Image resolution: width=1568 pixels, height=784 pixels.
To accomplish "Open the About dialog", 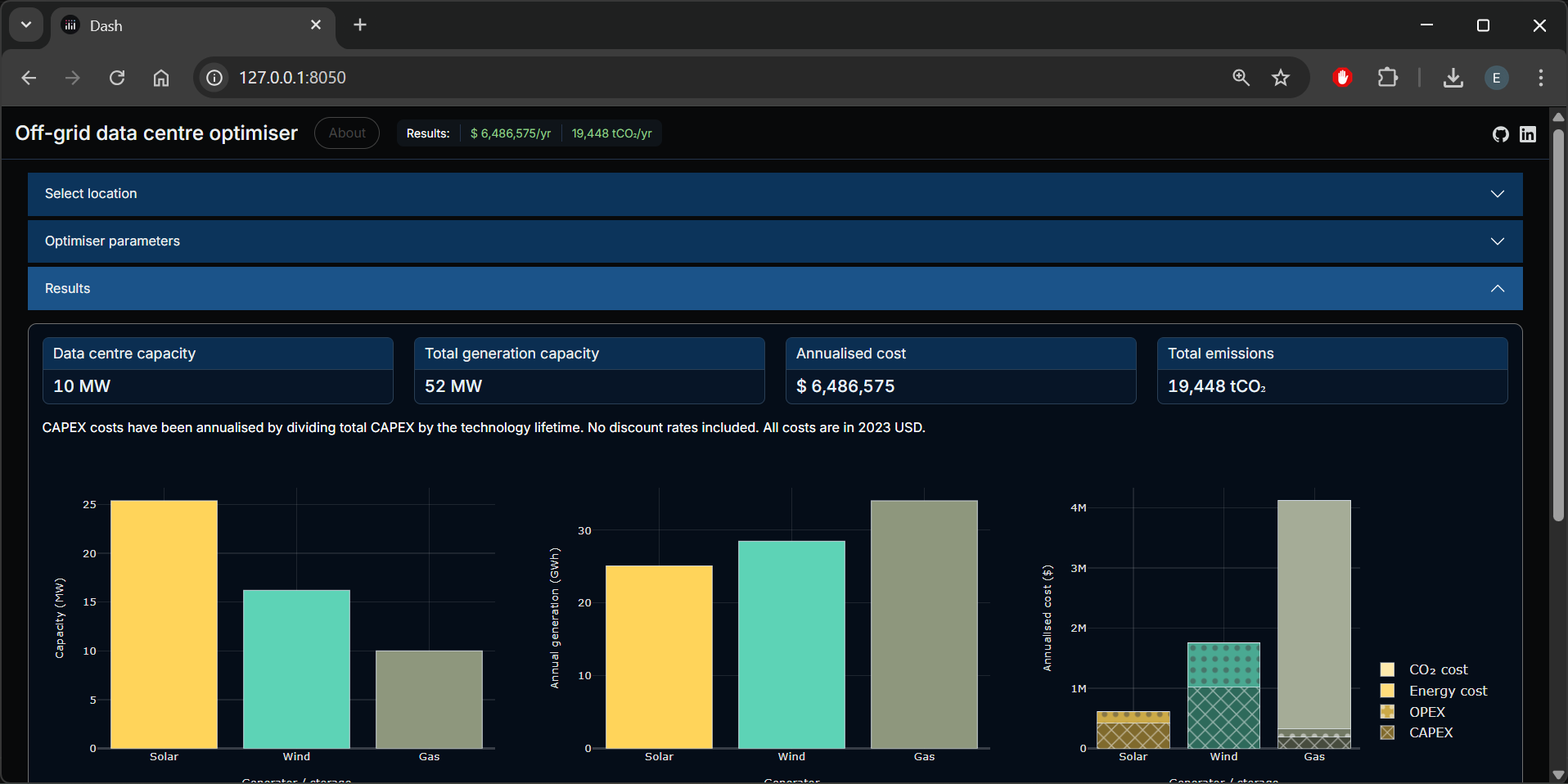I will (346, 133).
